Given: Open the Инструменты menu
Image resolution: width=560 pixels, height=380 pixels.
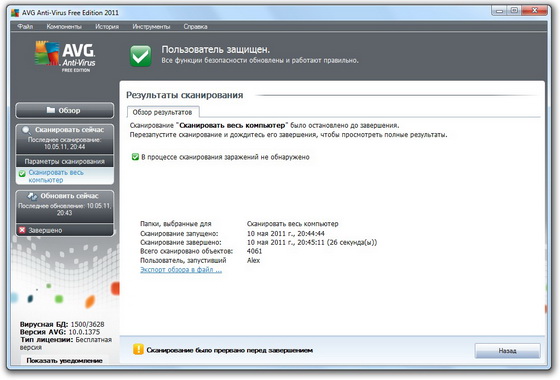Looking at the screenshot, I should 151,26.
